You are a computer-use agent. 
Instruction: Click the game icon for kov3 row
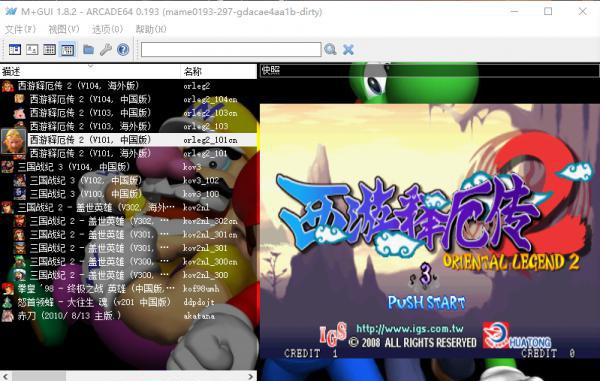[x=8, y=167]
